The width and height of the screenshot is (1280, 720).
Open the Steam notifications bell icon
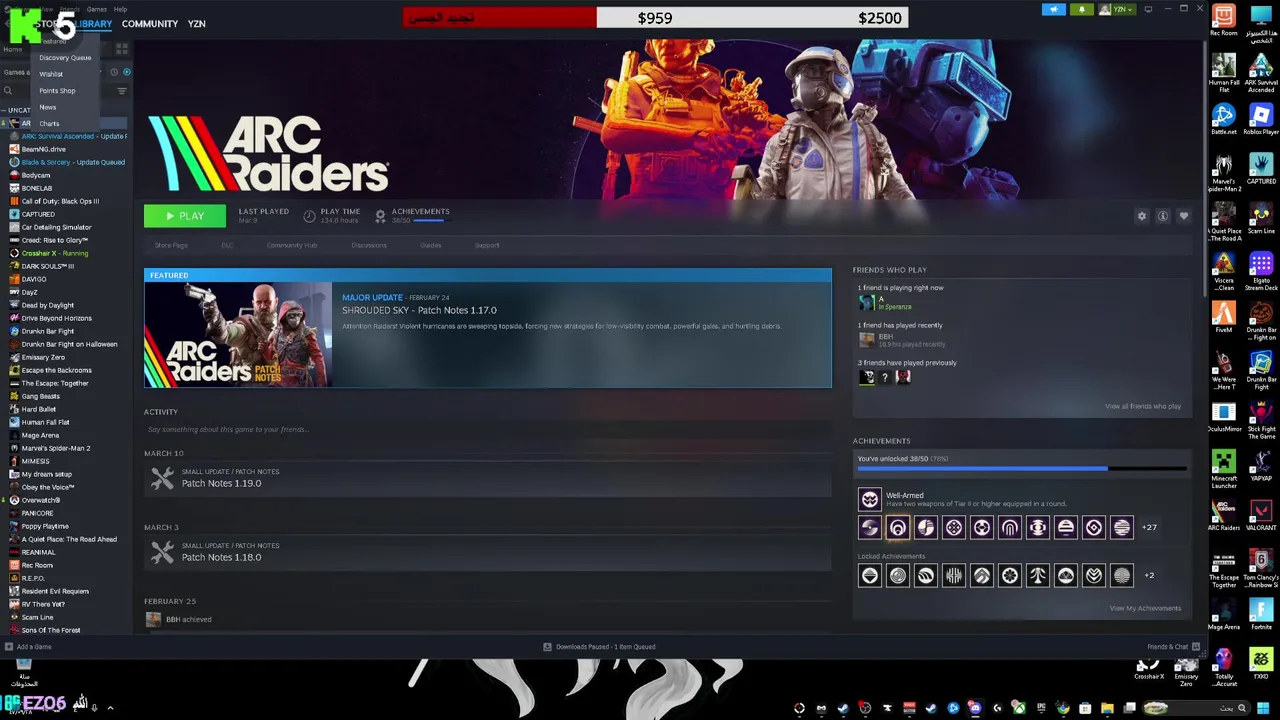1081,10
